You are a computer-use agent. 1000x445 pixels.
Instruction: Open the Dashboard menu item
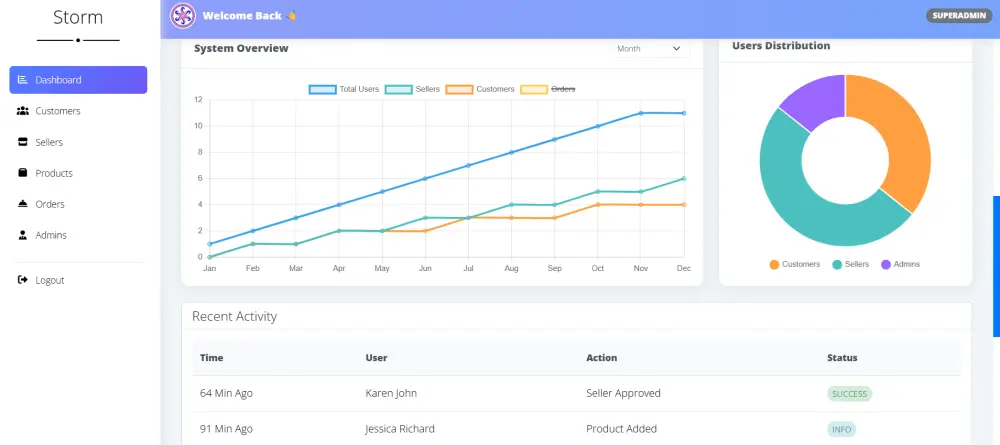pos(78,80)
